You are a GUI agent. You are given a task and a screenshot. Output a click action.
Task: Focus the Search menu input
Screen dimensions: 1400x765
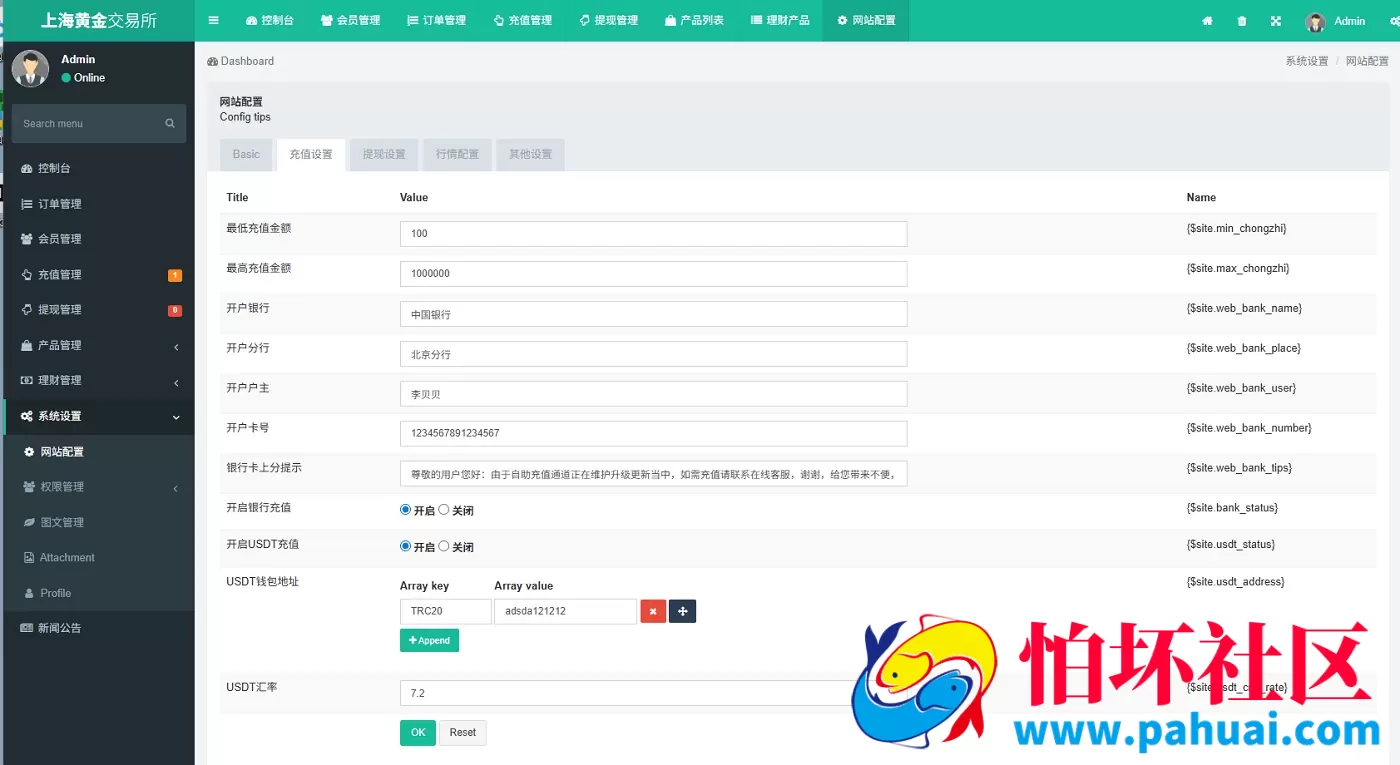(x=85, y=123)
